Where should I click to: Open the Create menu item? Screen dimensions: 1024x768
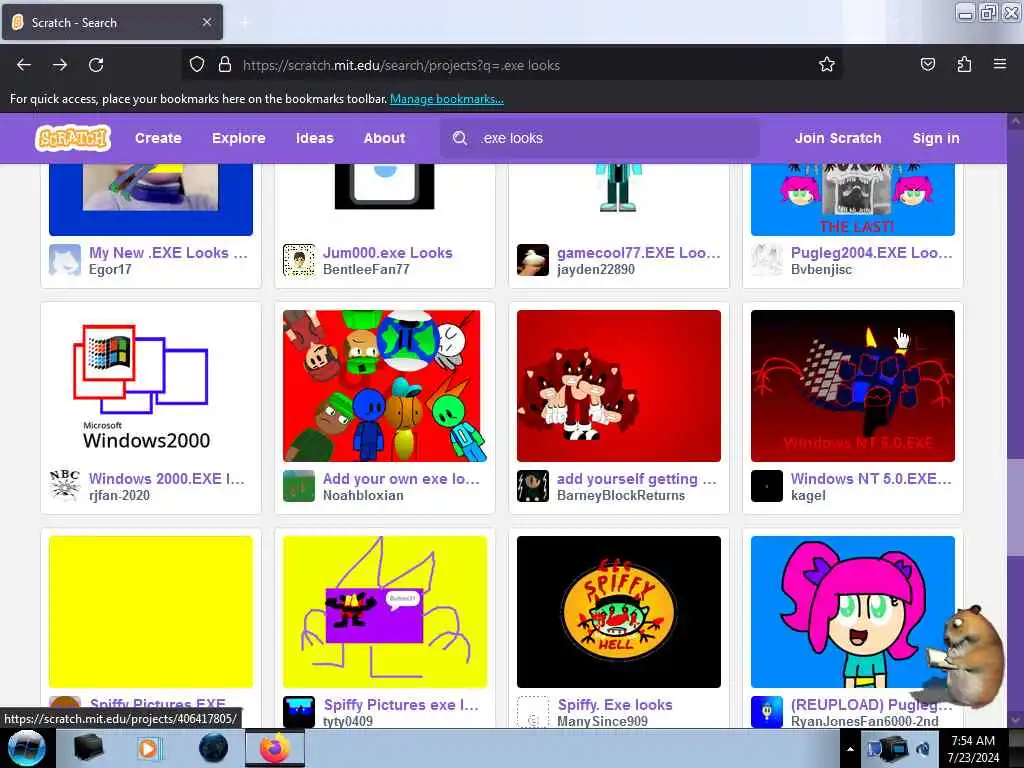coord(158,138)
